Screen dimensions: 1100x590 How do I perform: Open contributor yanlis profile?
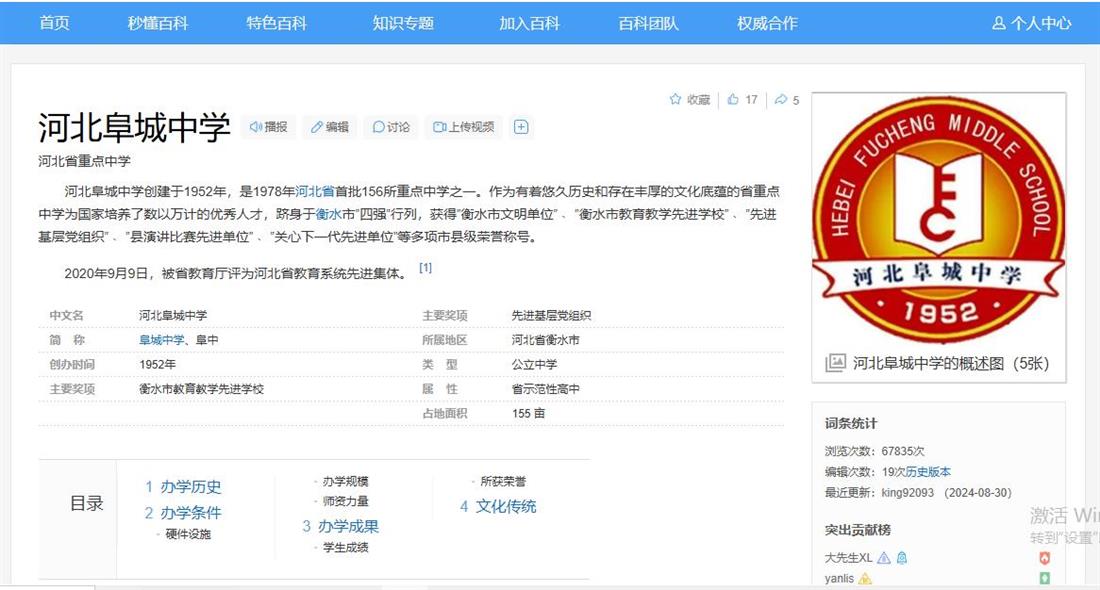[839, 579]
